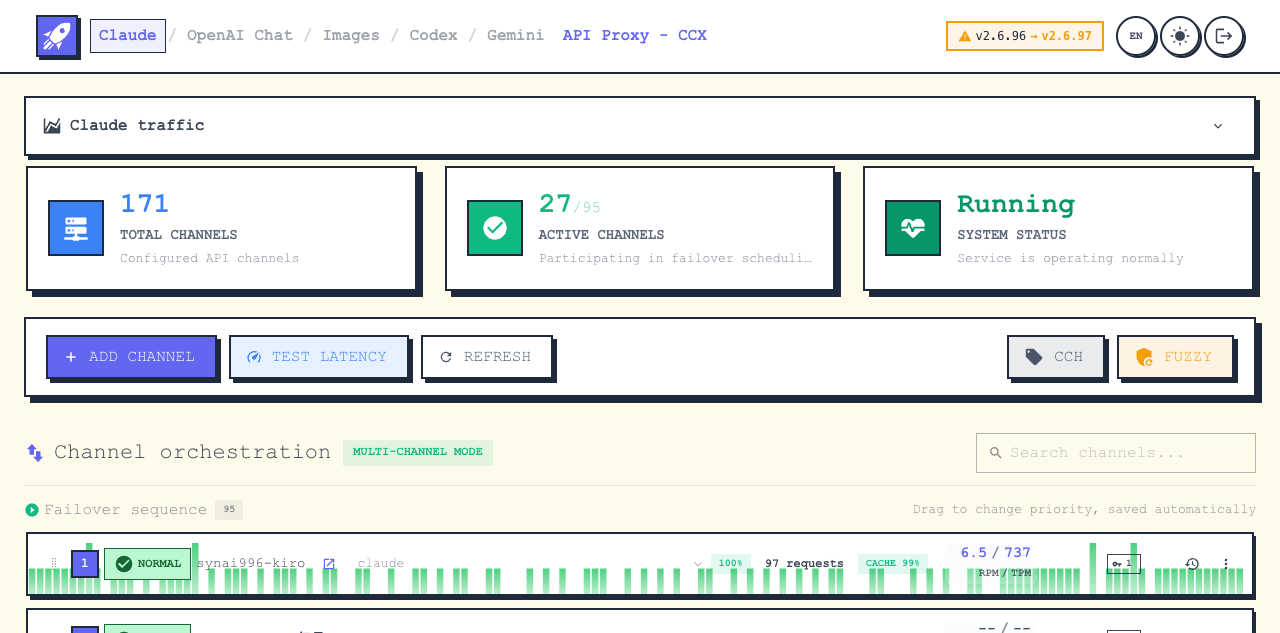Open the OpenAI Chat tab

pos(240,36)
